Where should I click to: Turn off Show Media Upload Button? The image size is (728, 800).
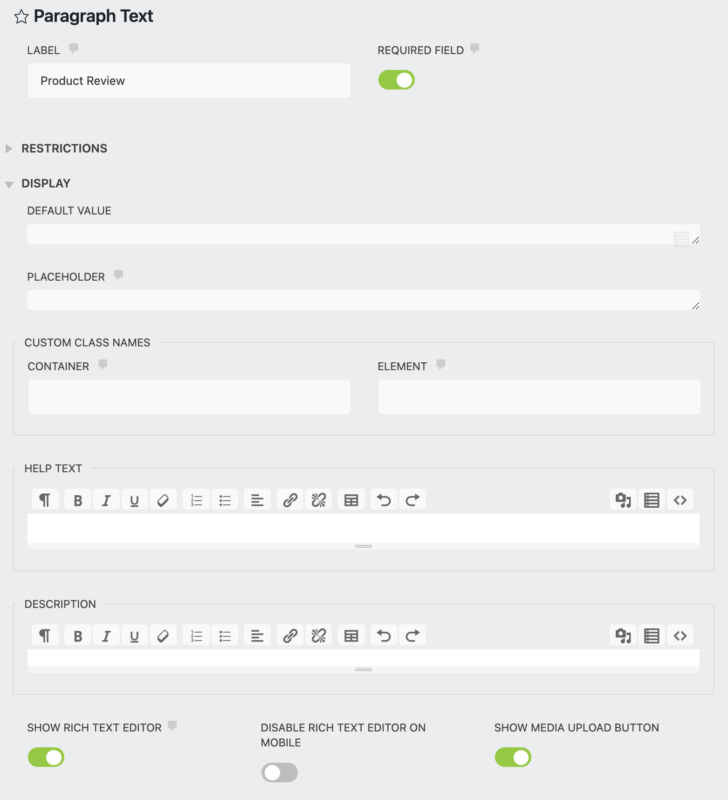coord(513,757)
